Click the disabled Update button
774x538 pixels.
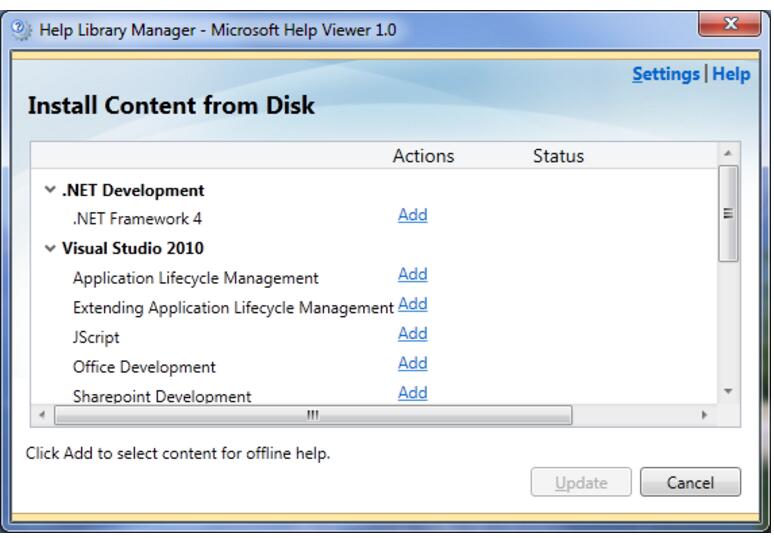581,482
